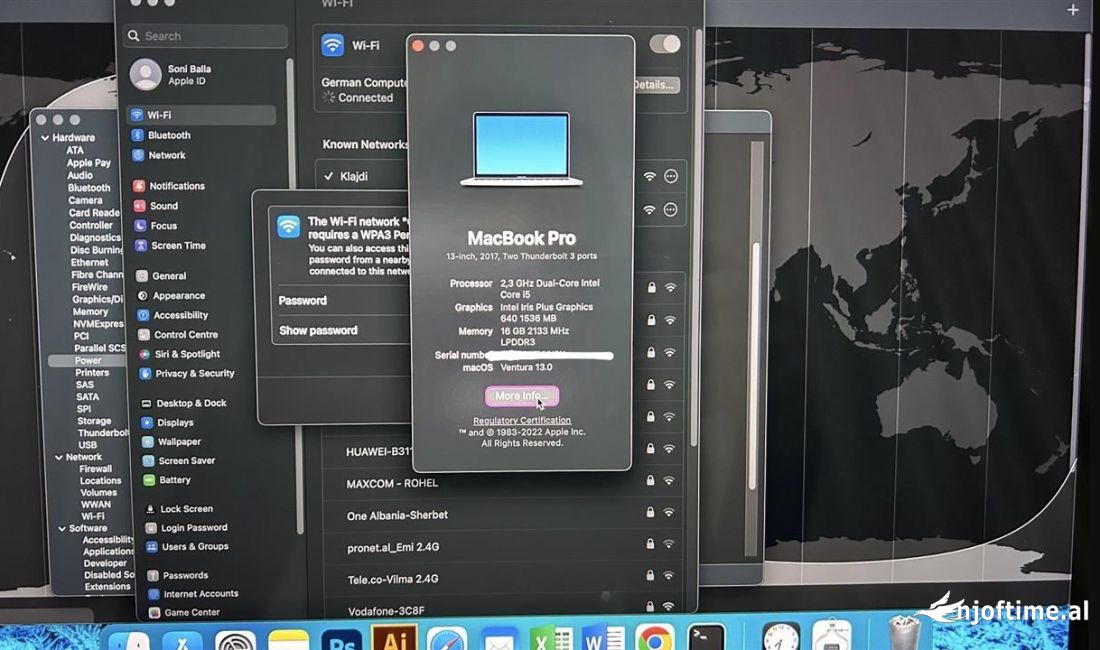Collapse the Network section in System Information
1100x650 pixels.
[59, 457]
